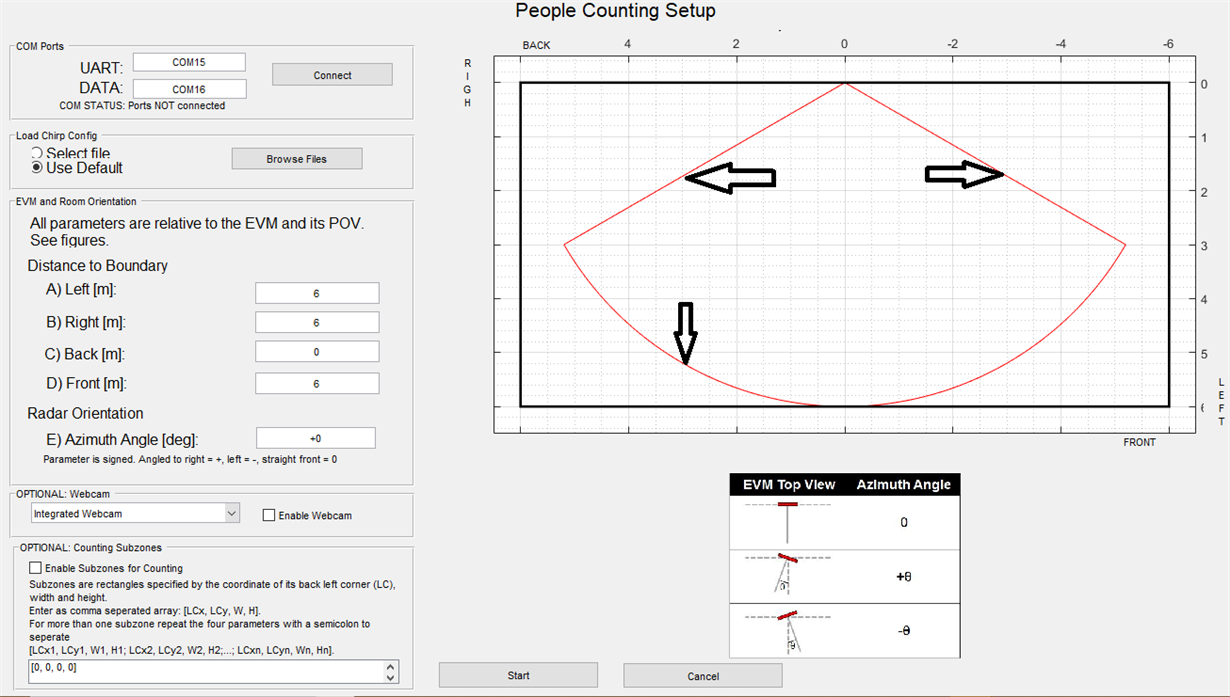Click Browse Files to load a chirp config

pos(296,158)
